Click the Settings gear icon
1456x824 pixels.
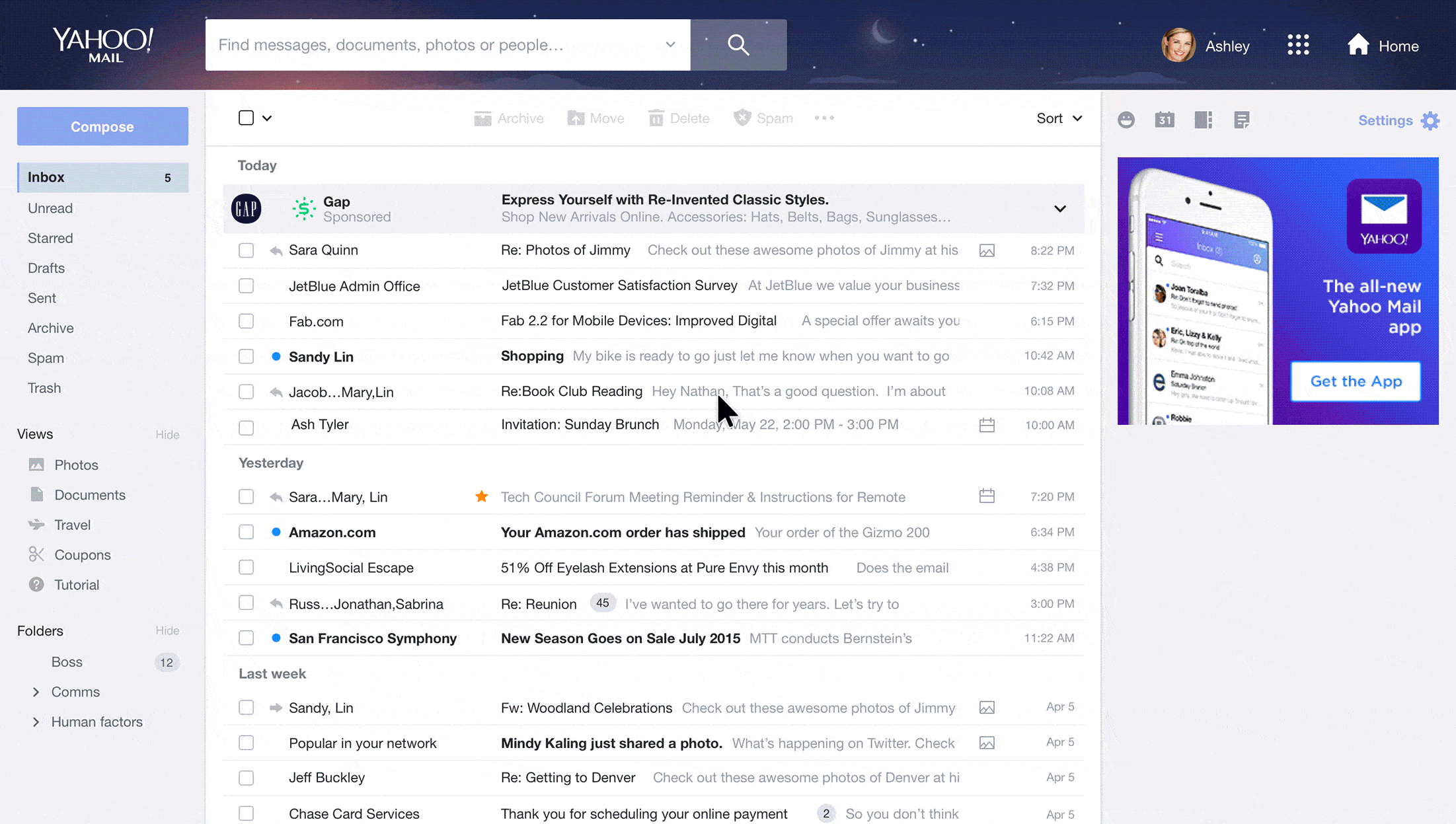coord(1430,120)
